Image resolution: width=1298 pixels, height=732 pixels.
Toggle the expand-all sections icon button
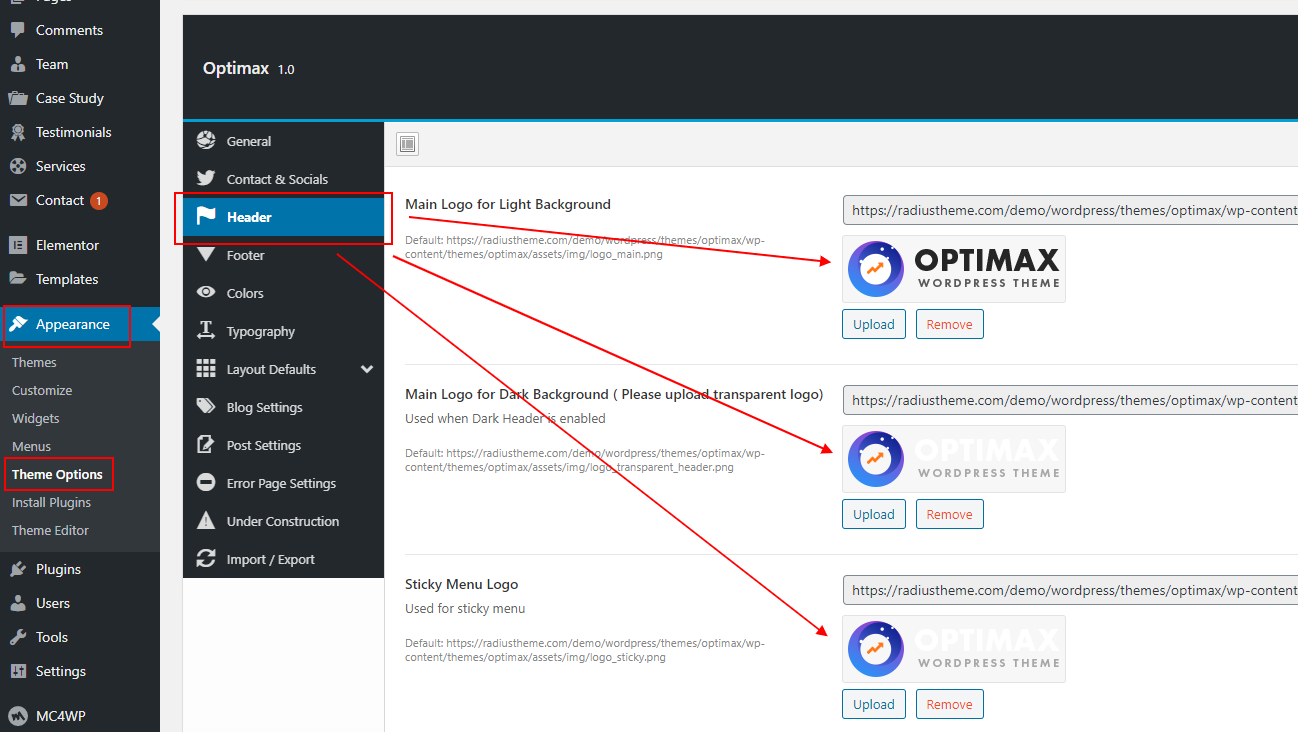(407, 144)
